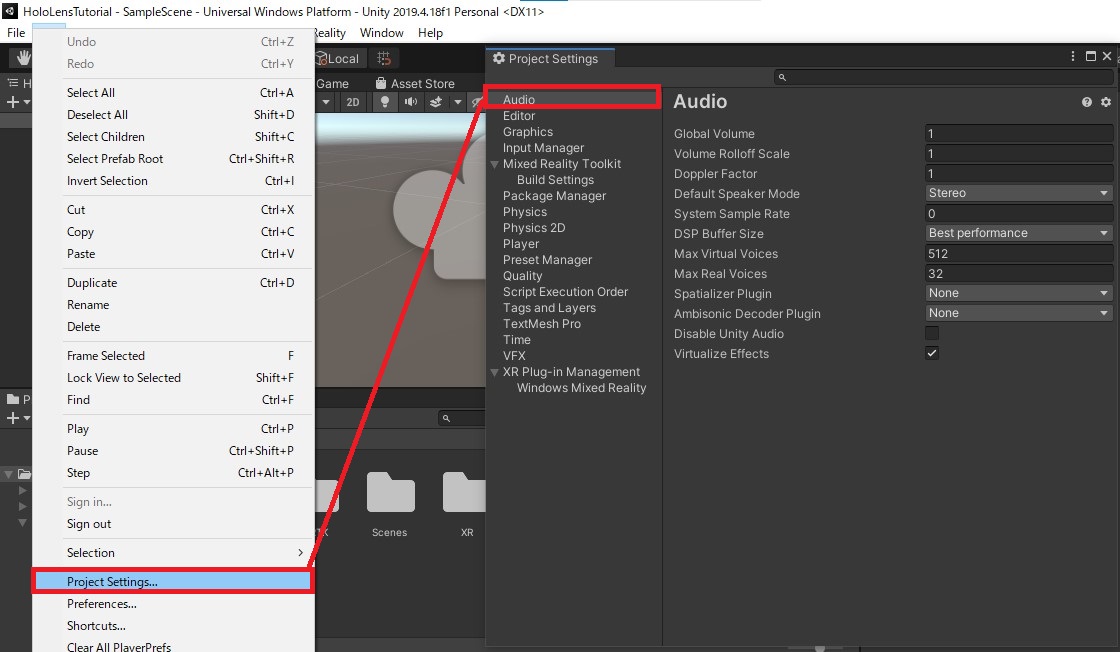Viewport: 1120px width, 652px height.
Task: Open the Audio help question mark icon
Action: click(1086, 102)
